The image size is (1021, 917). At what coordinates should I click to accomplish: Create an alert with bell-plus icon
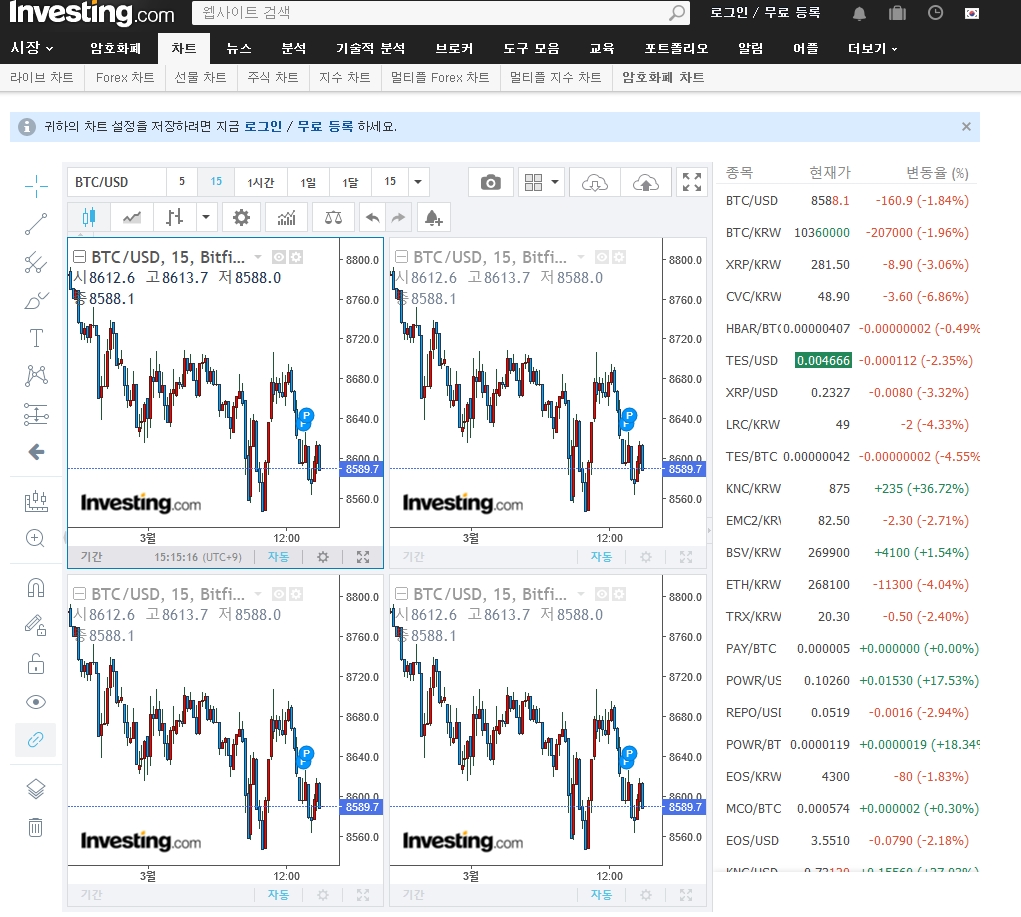pos(434,218)
